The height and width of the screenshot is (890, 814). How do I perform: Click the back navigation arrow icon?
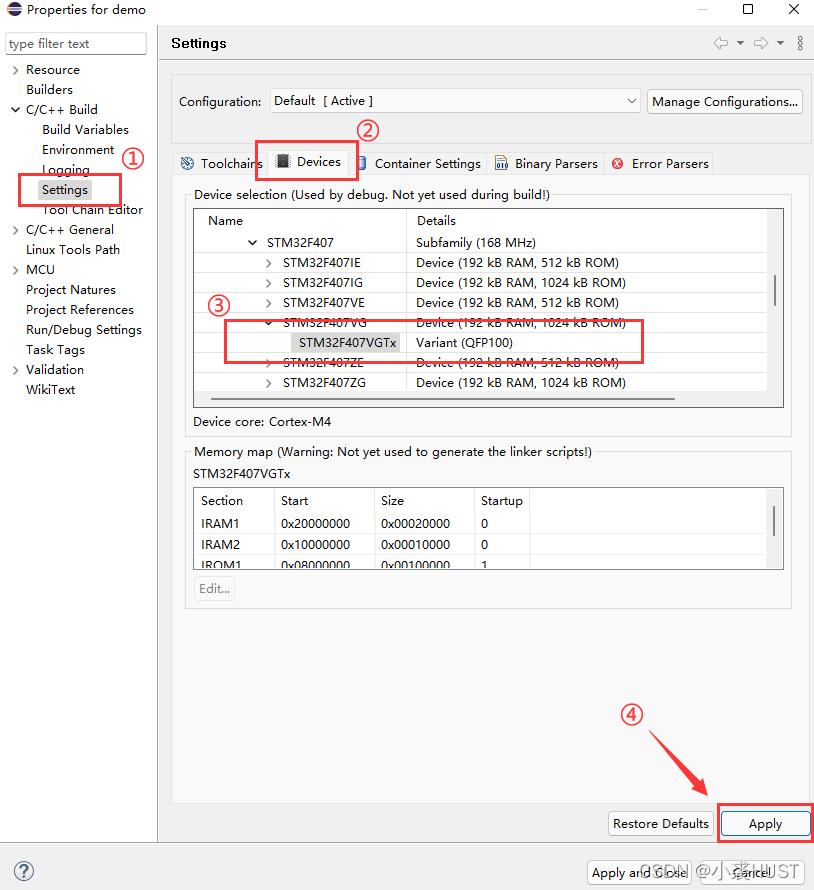(720, 43)
